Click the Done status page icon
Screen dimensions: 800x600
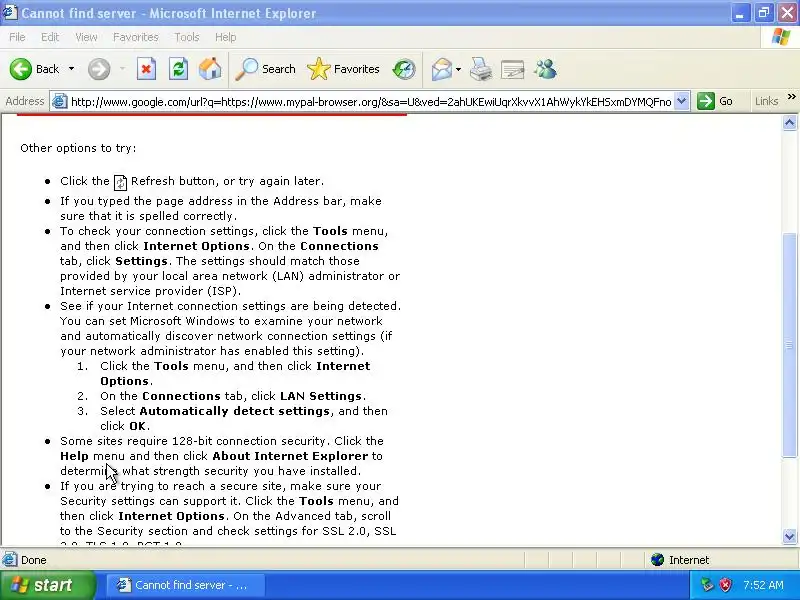point(9,560)
